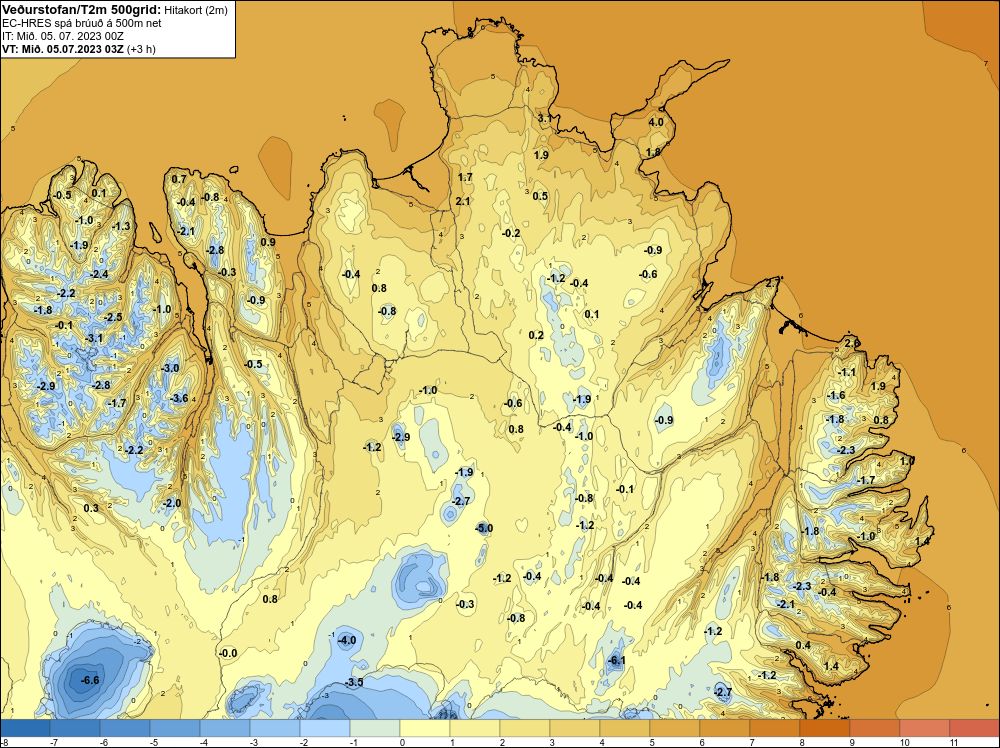Pick the legend color between 8 and 9

point(825,728)
